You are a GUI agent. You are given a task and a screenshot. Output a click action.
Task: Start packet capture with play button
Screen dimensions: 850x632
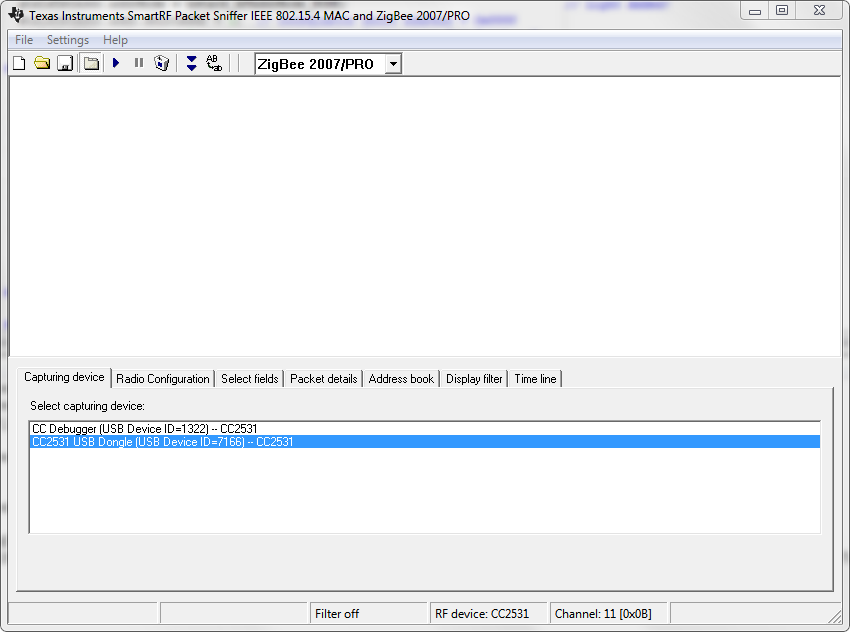116,63
